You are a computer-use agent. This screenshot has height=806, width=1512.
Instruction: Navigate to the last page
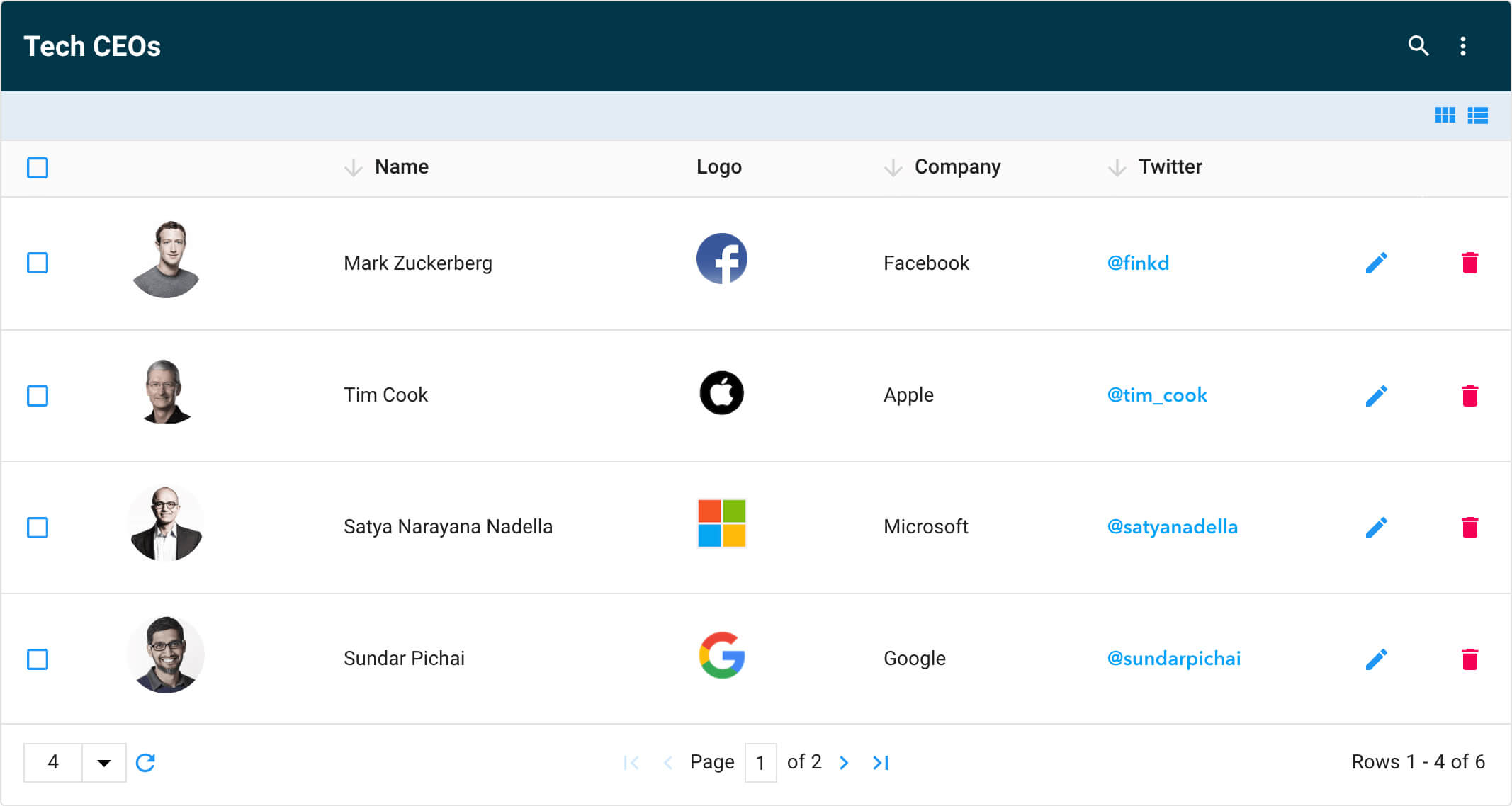tap(882, 763)
